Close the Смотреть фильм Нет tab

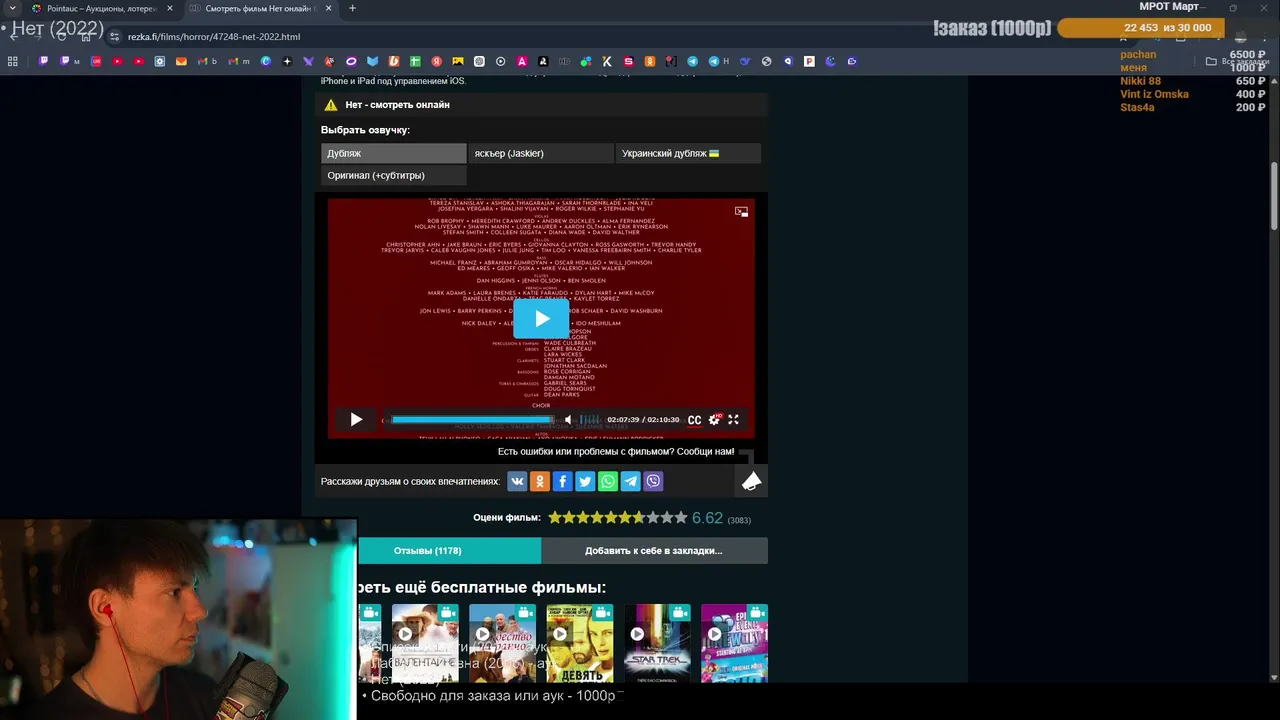(328, 8)
